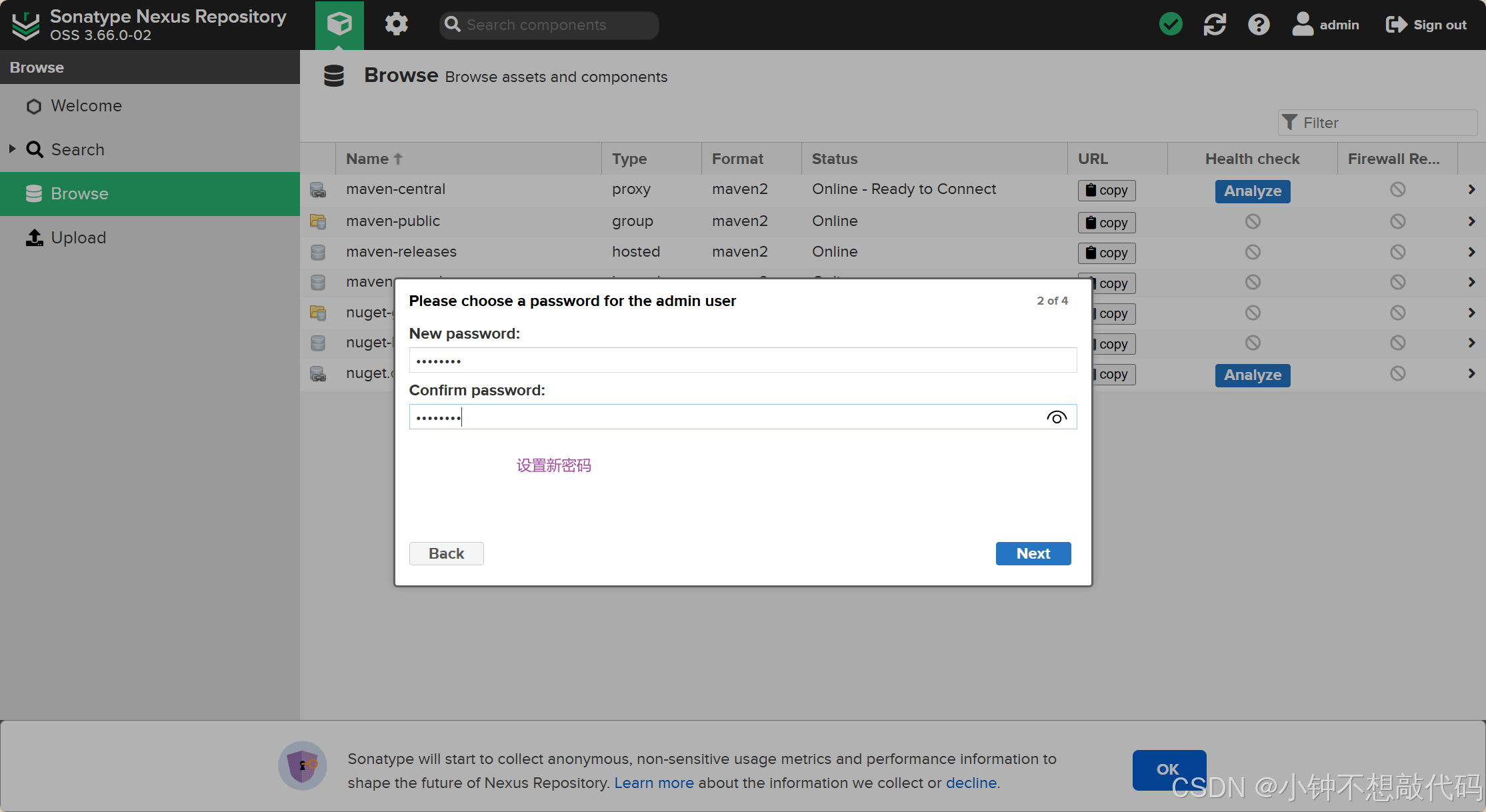Open nuget.org-proxy row chevron
This screenshot has width=1486, height=812.
click(1471, 374)
